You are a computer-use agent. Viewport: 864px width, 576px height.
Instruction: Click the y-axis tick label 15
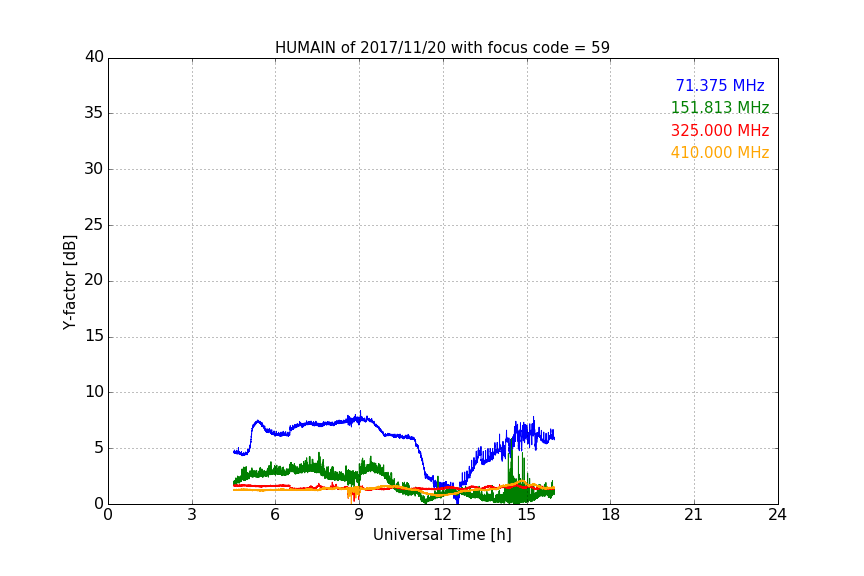pos(94,336)
